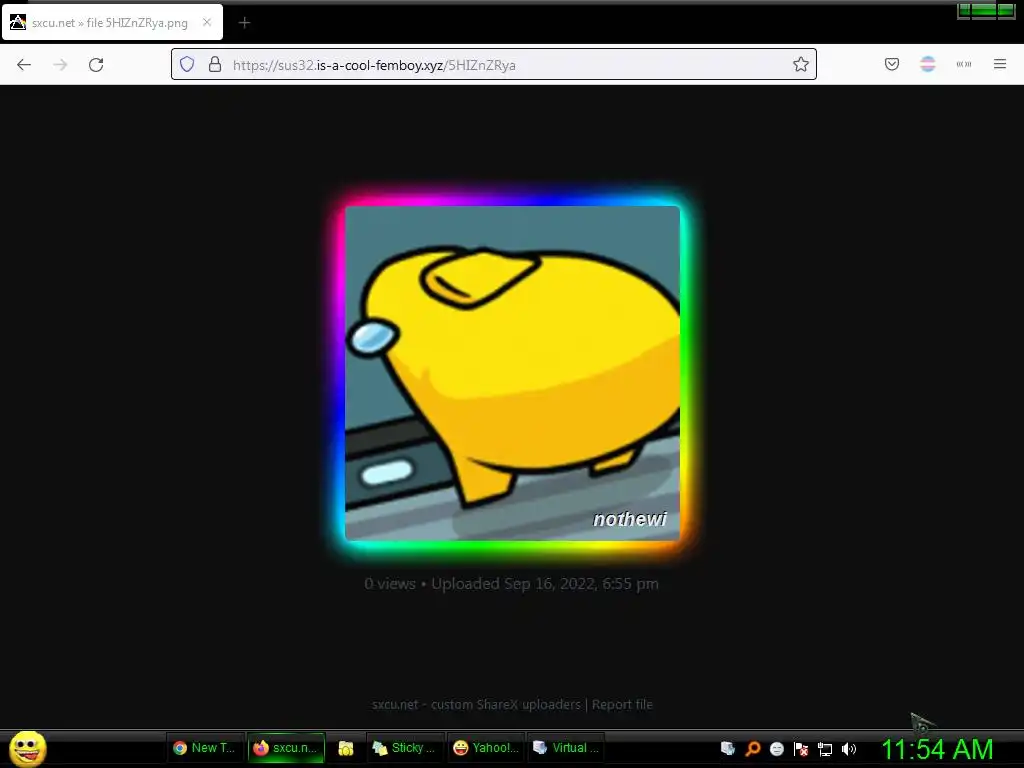
Task: Open the flag with red X tray icon
Action: (801, 748)
